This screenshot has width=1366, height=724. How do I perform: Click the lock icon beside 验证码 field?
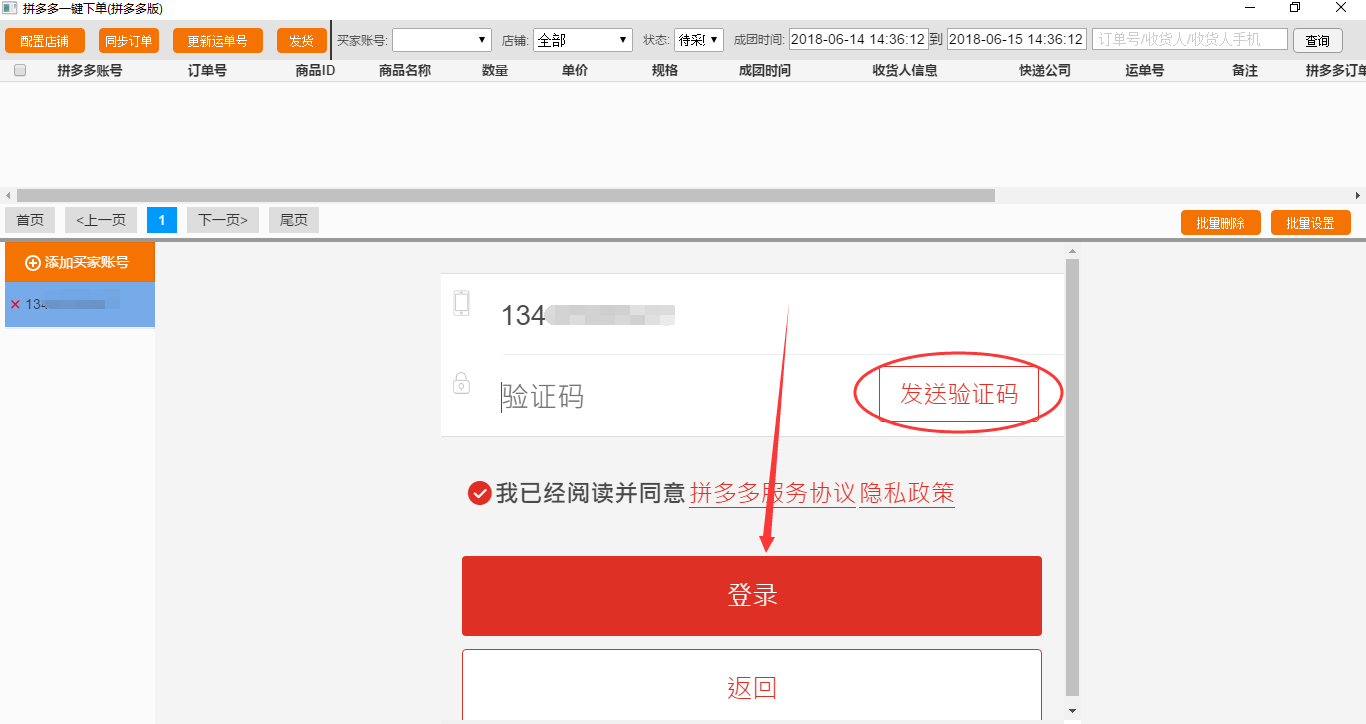pyautogui.click(x=461, y=383)
